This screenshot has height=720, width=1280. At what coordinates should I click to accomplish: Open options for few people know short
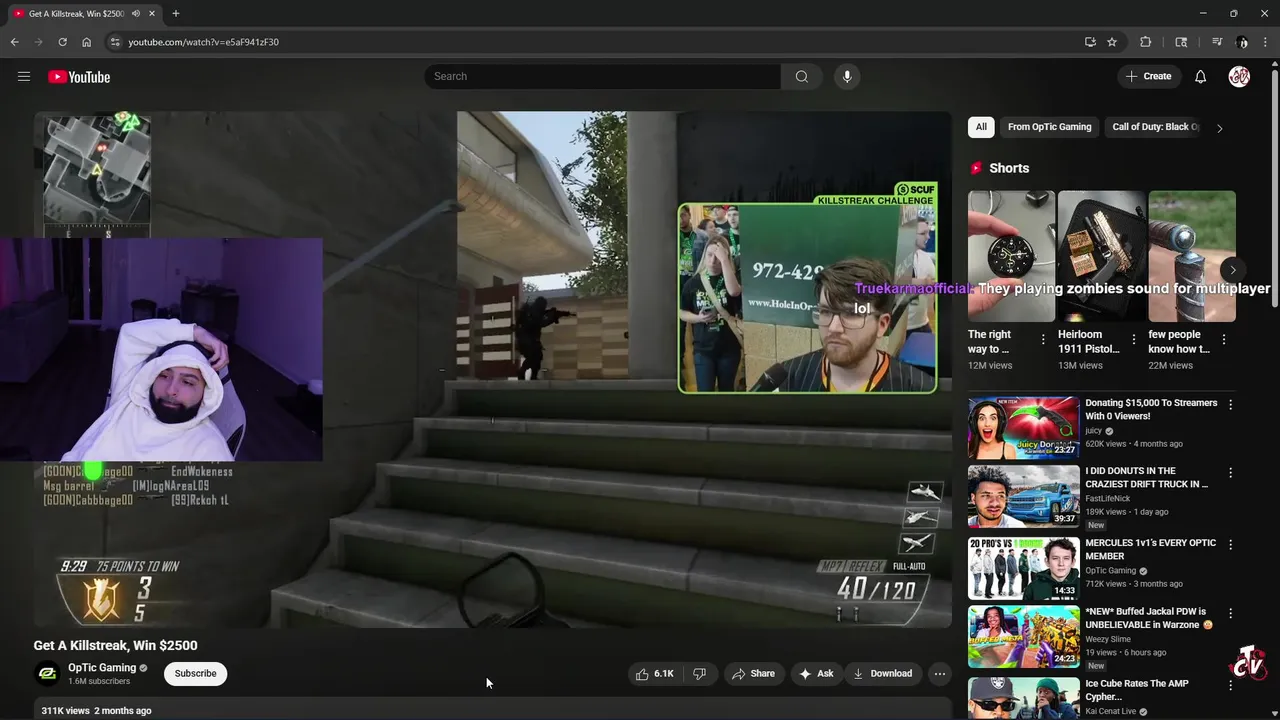(x=1224, y=340)
